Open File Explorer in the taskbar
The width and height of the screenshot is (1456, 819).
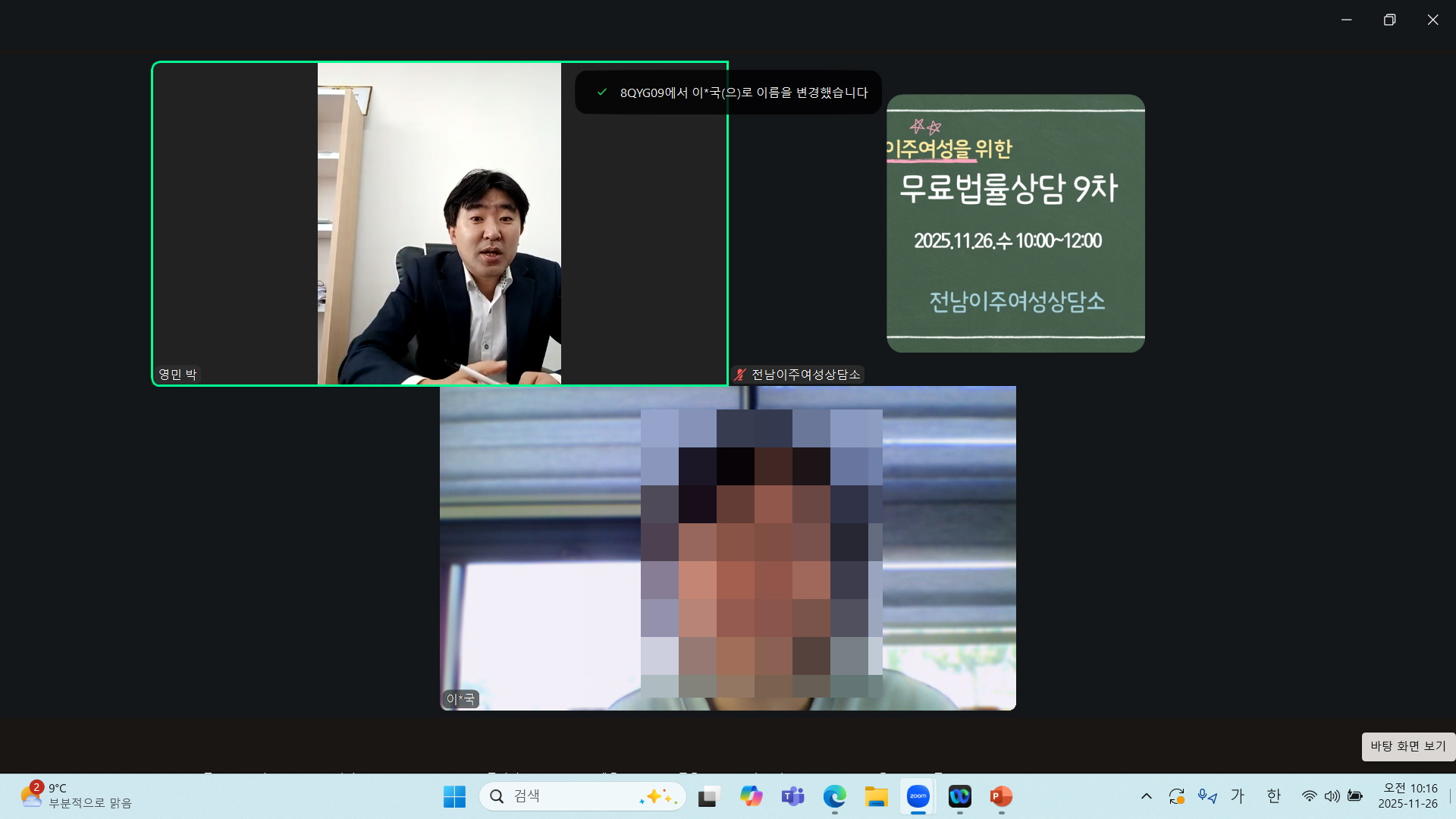[x=876, y=796]
